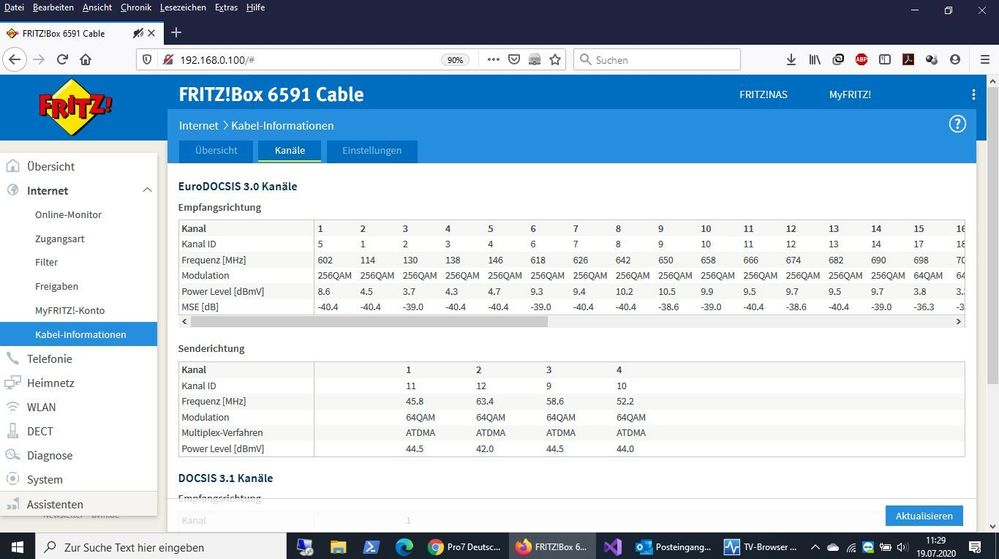Click the FRITZ! logo
The image size is (999, 559).
(x=75, y=107)
